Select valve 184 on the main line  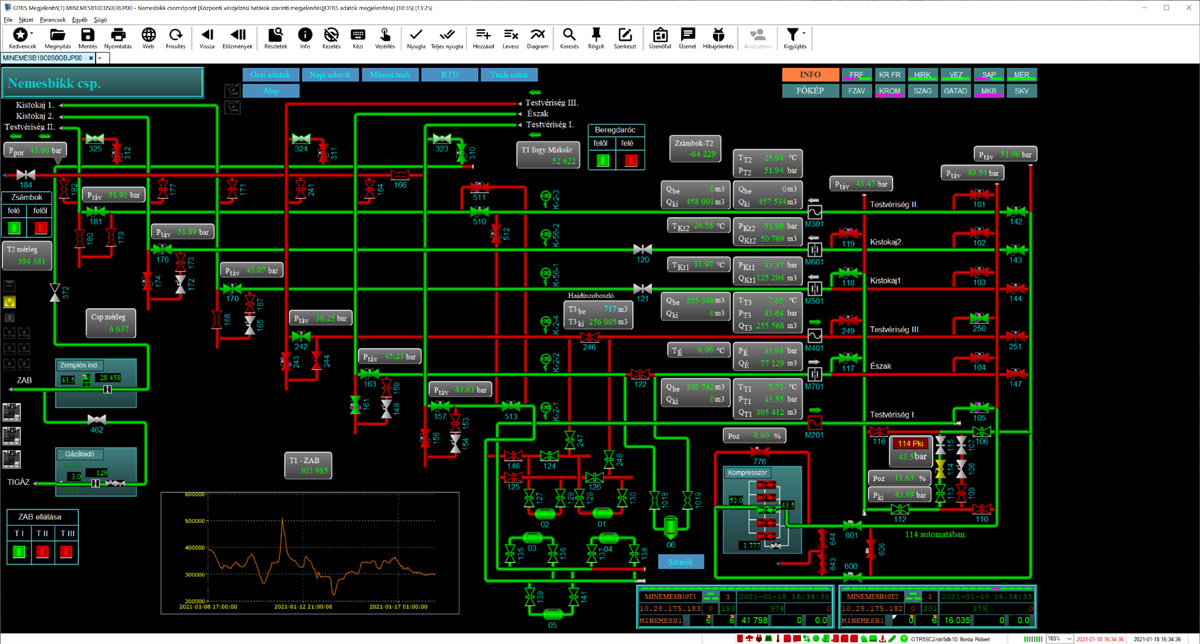(27, 175)
